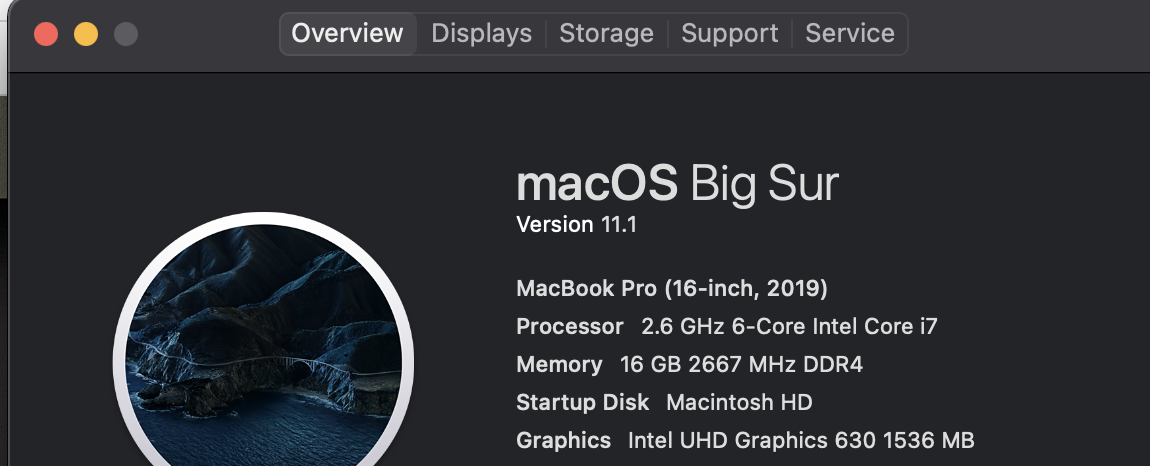Show the Service tab

tap(850, 34)
